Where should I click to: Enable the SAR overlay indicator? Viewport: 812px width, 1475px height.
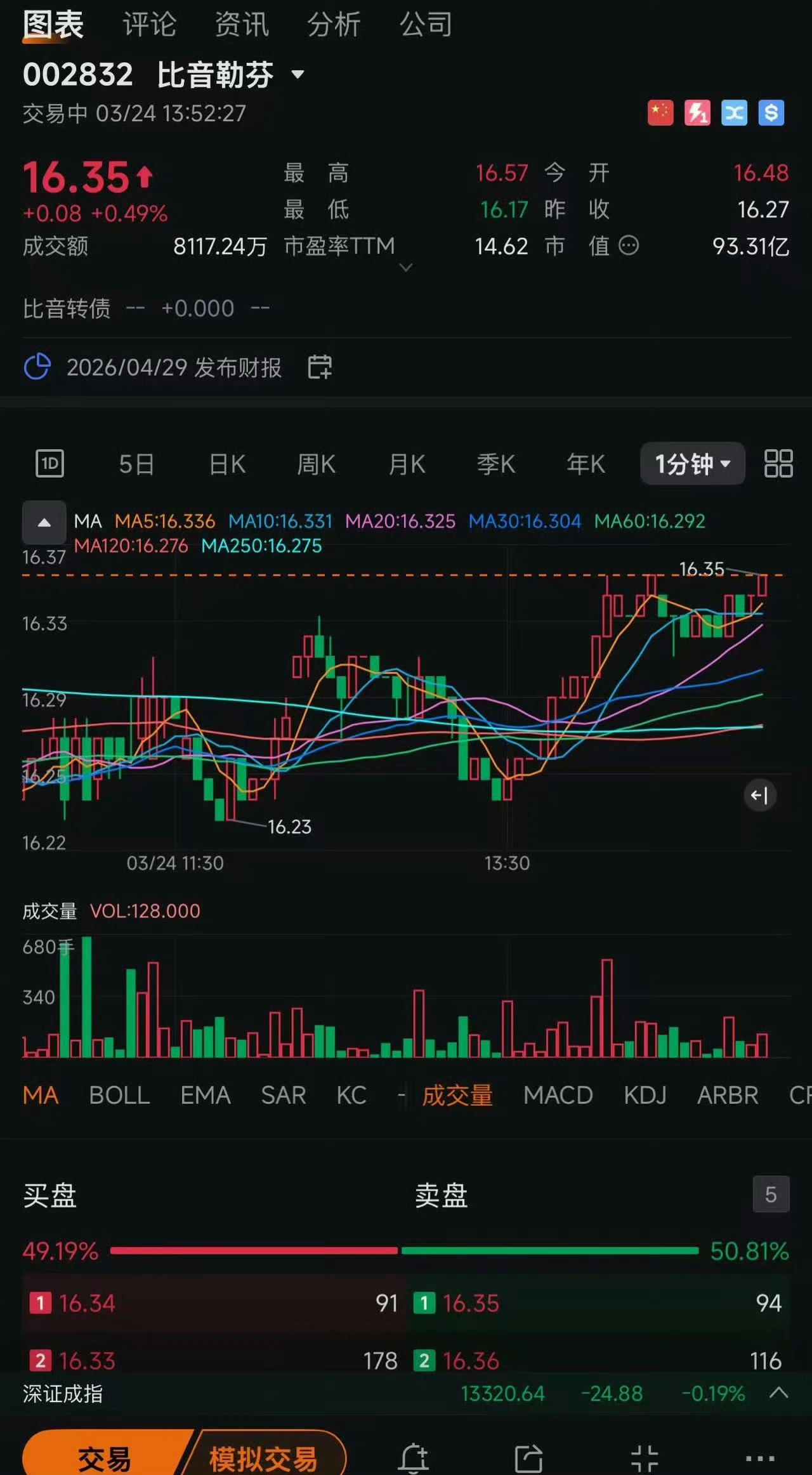point(284,1096)
